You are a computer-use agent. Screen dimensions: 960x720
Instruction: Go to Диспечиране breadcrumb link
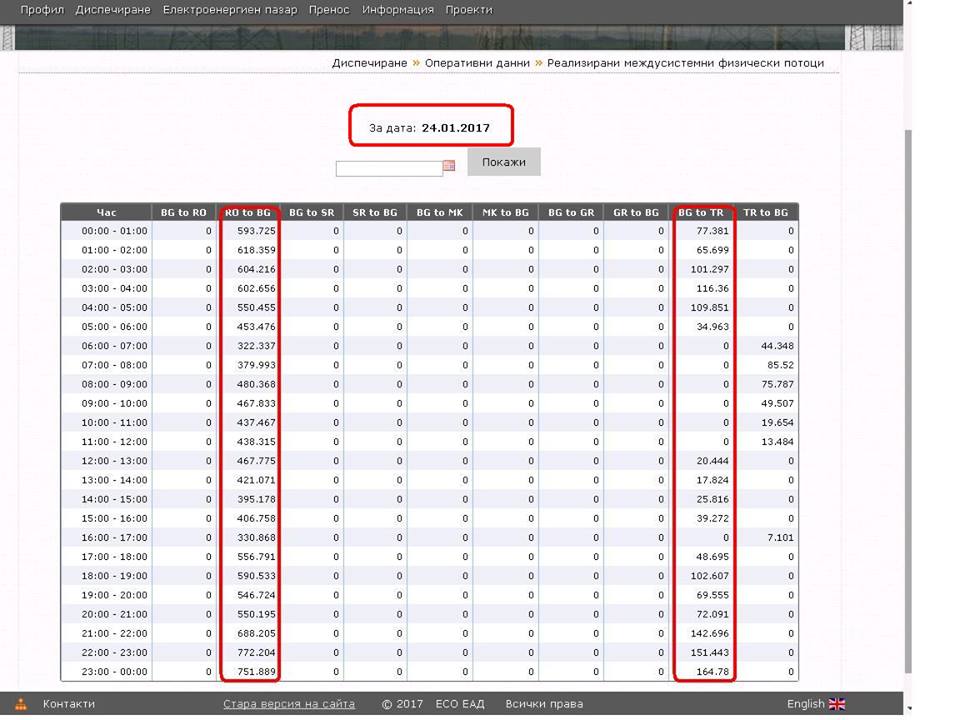[x=369, y=63]
